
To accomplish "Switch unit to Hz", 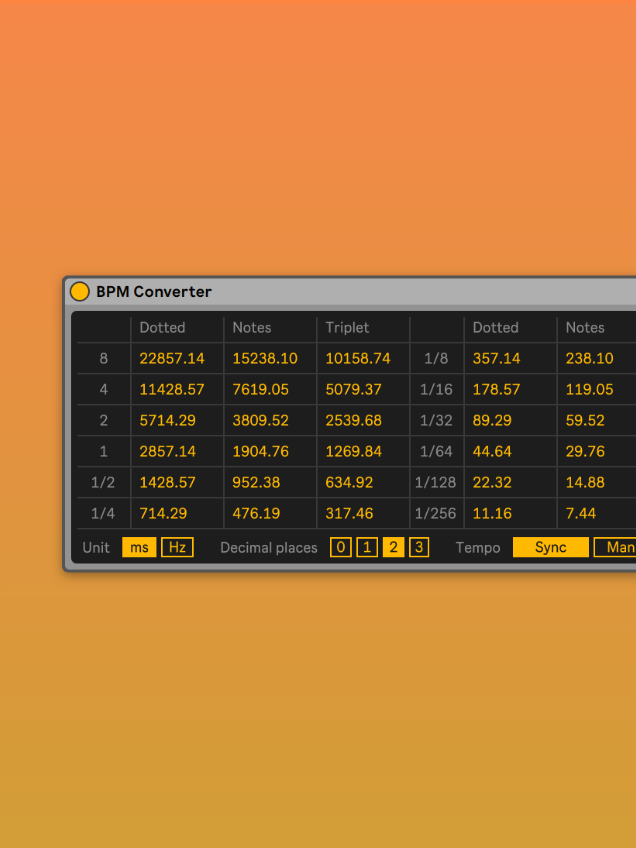I will tap(177, 547).
